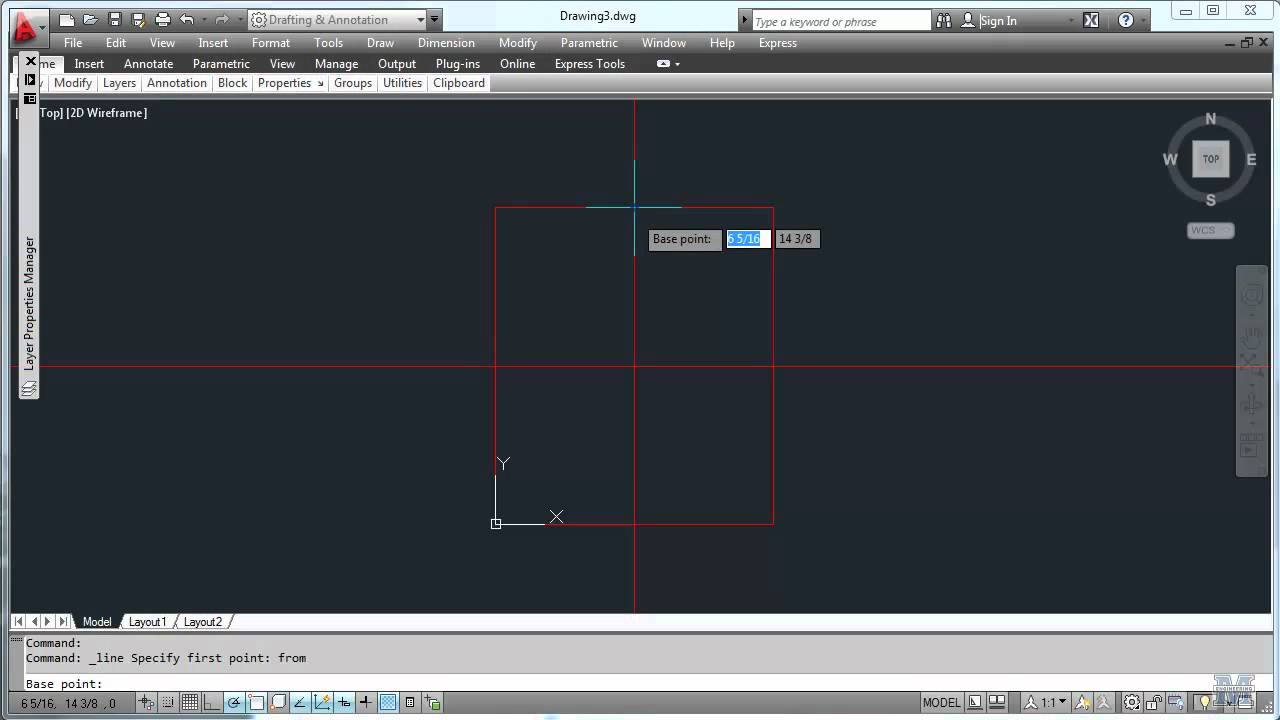Open the Annotation ribbon panel

(177, 83)
